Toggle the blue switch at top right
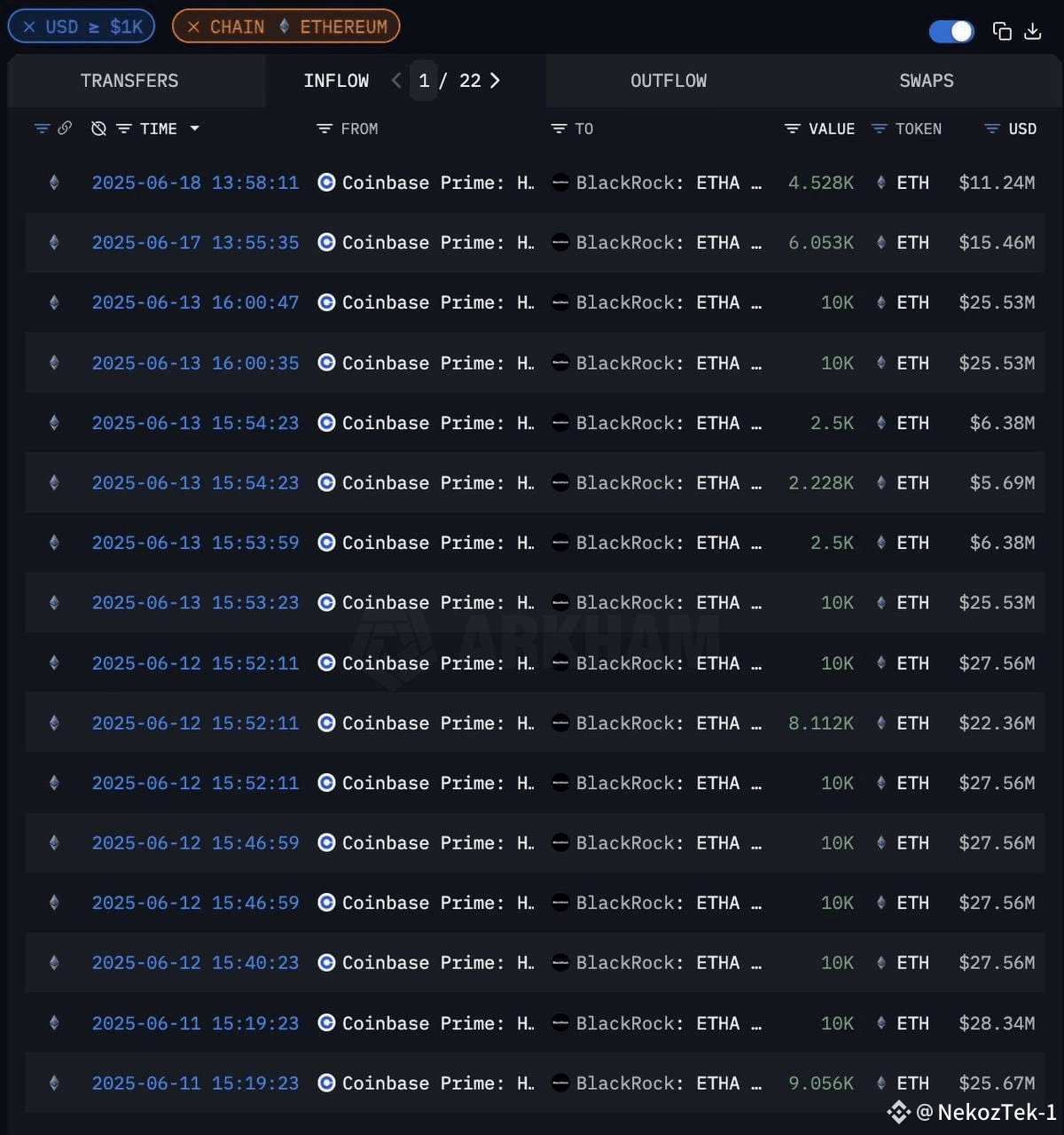This screenshot has height=1135, width=1064. [951, 31]
